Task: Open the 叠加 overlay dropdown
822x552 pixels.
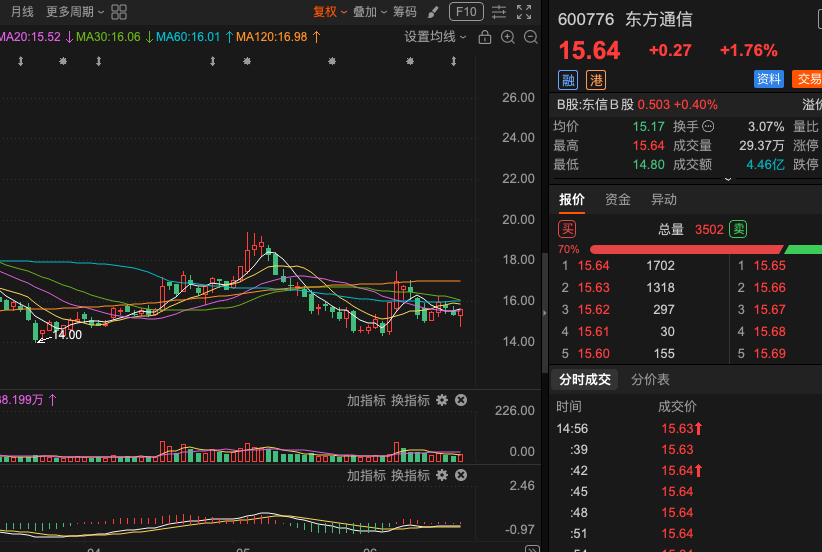Action: click(x=370, y=12)
